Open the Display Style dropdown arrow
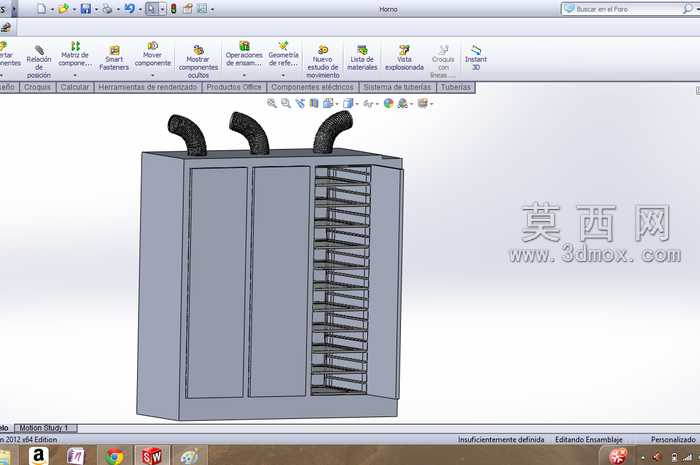Viewport: 700px width, 465px height. pos(357,104)
